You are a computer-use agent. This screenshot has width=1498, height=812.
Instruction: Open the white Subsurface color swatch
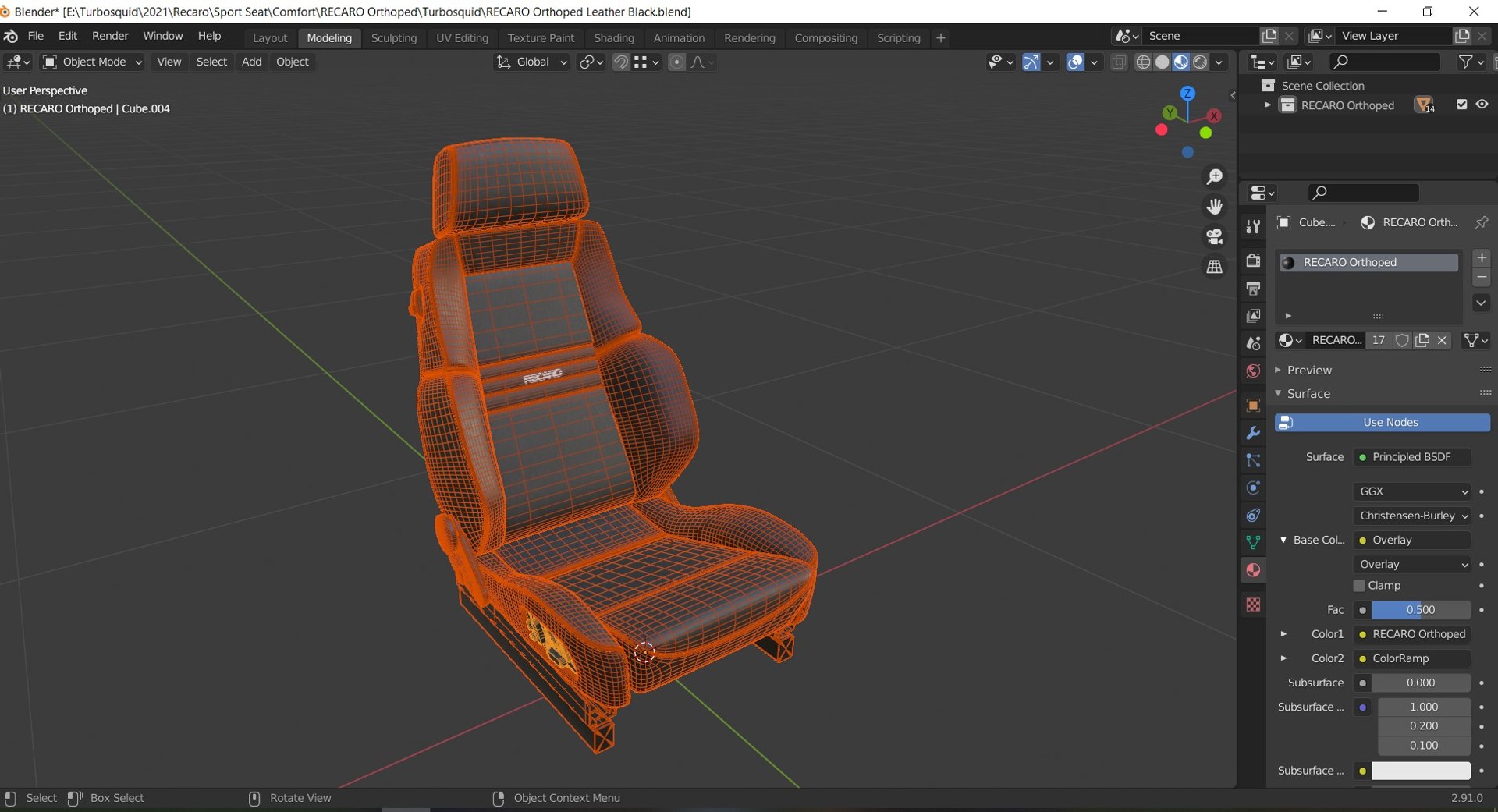click(x=1421, y=771)
